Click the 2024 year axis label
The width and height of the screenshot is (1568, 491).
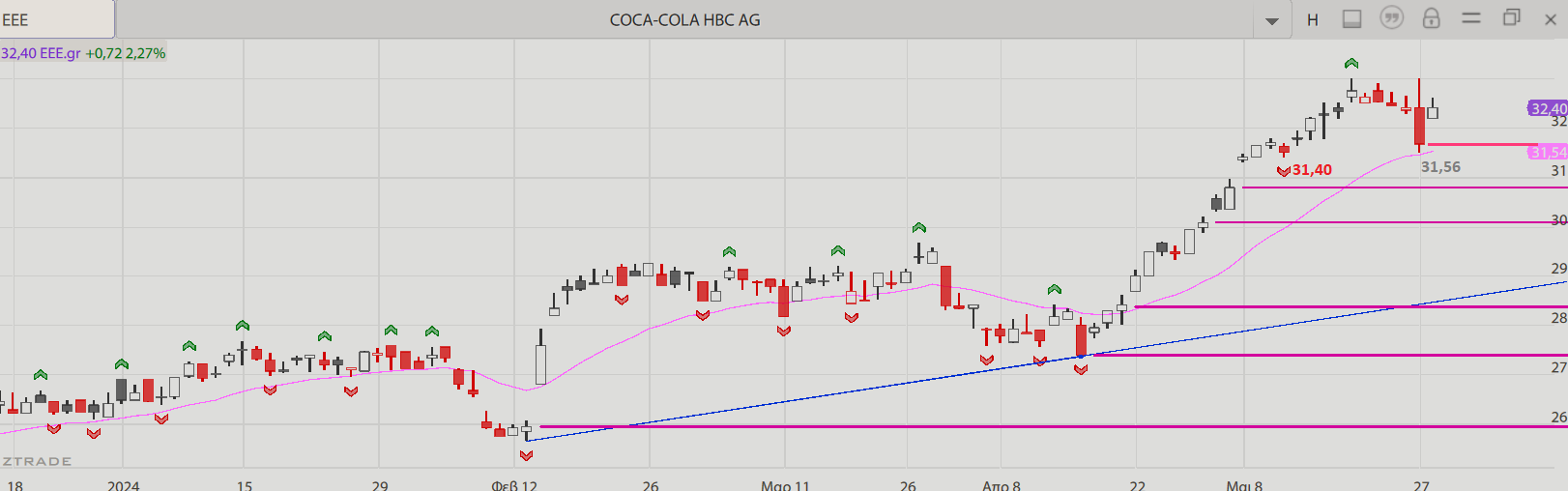pos(124,484)
